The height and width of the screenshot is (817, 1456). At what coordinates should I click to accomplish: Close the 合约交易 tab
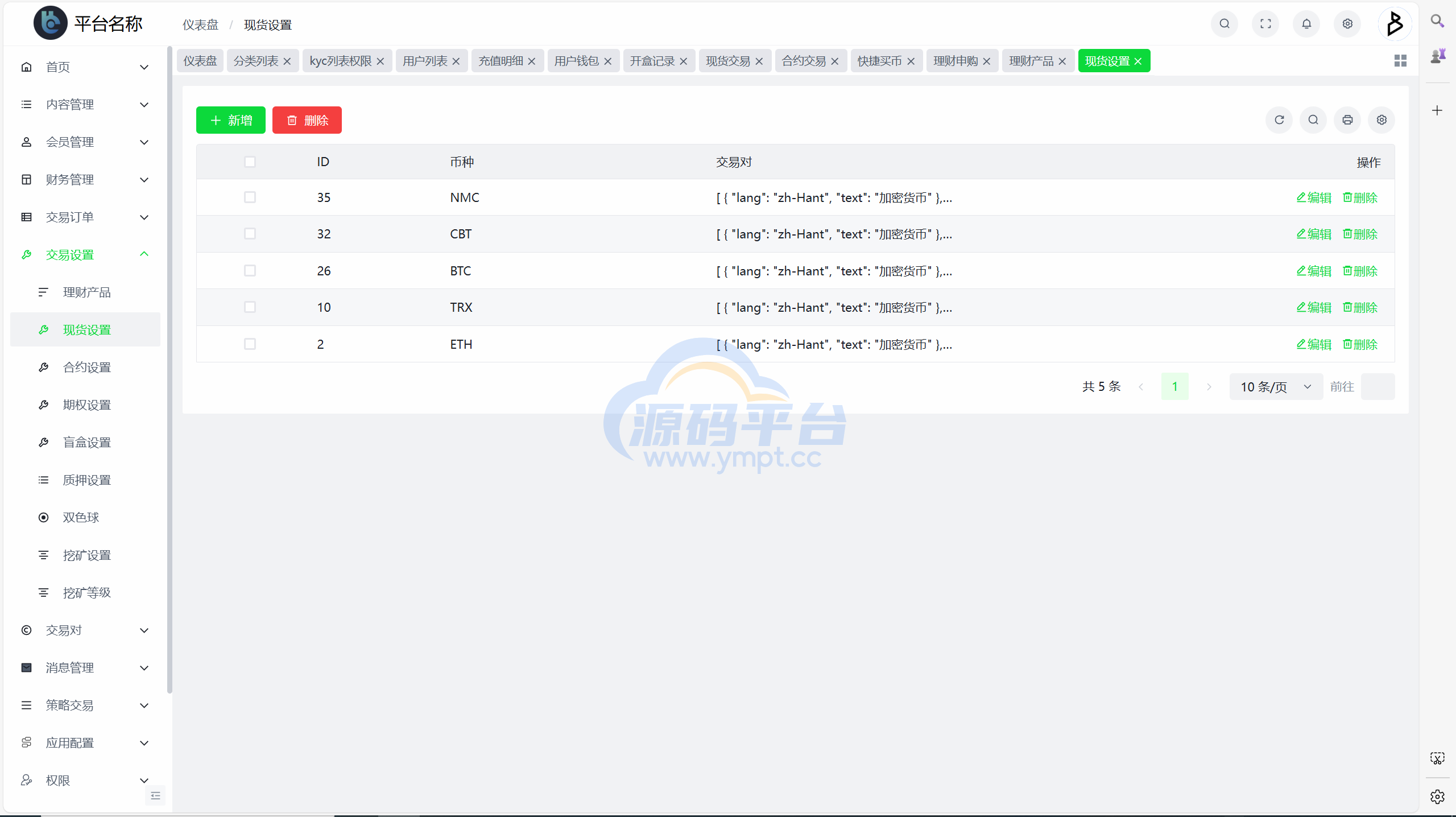835,61
